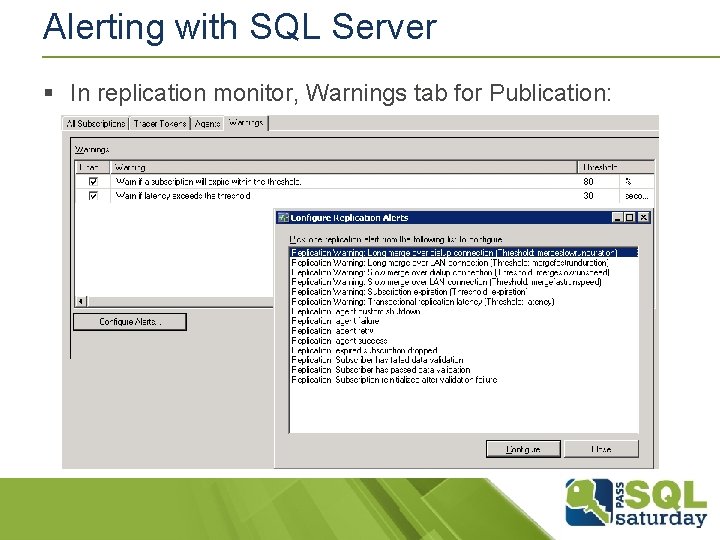
Task: Select Slow merge over LAN connection alert
Action: pos(446,282)
